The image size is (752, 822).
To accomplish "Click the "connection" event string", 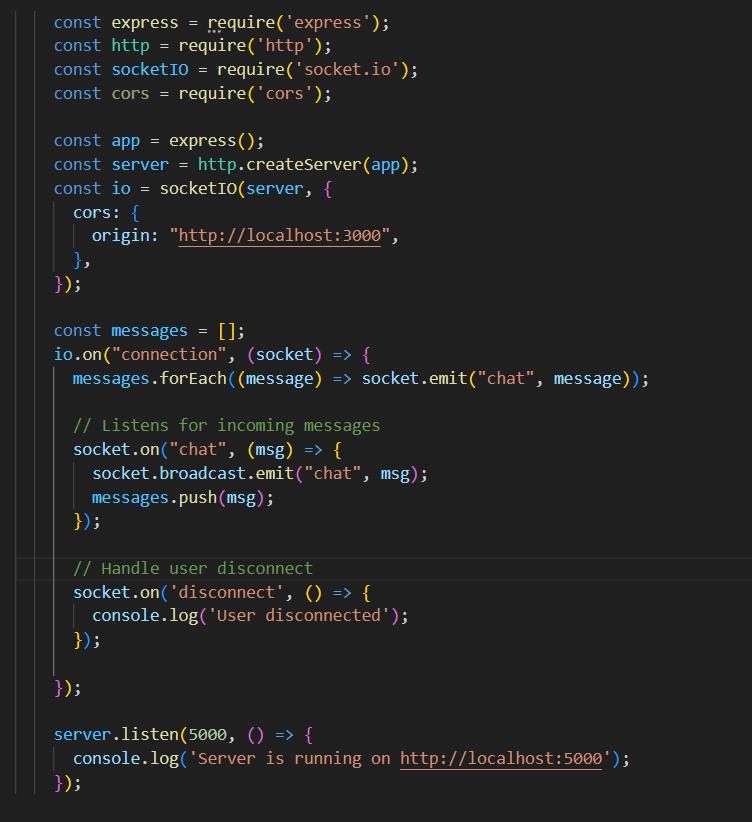I will point(169,355).
